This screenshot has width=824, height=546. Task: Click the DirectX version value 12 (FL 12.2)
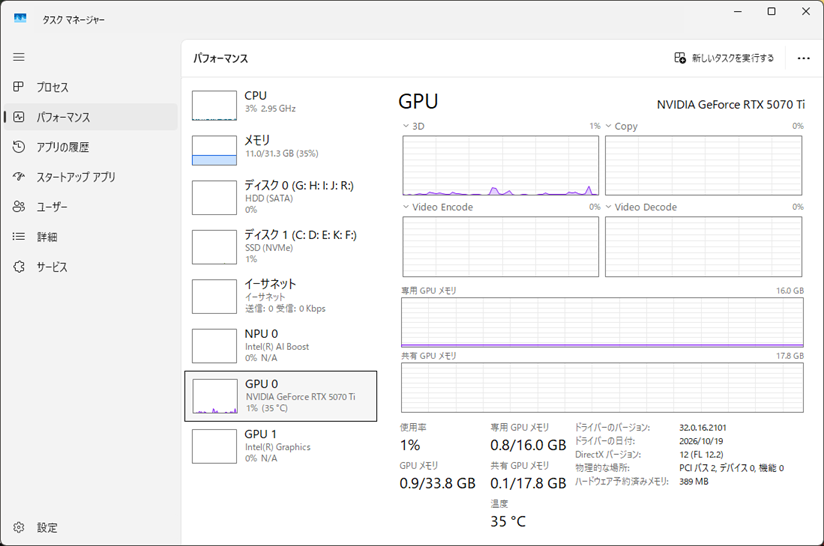pyautogui.click(x=701, y=455)
